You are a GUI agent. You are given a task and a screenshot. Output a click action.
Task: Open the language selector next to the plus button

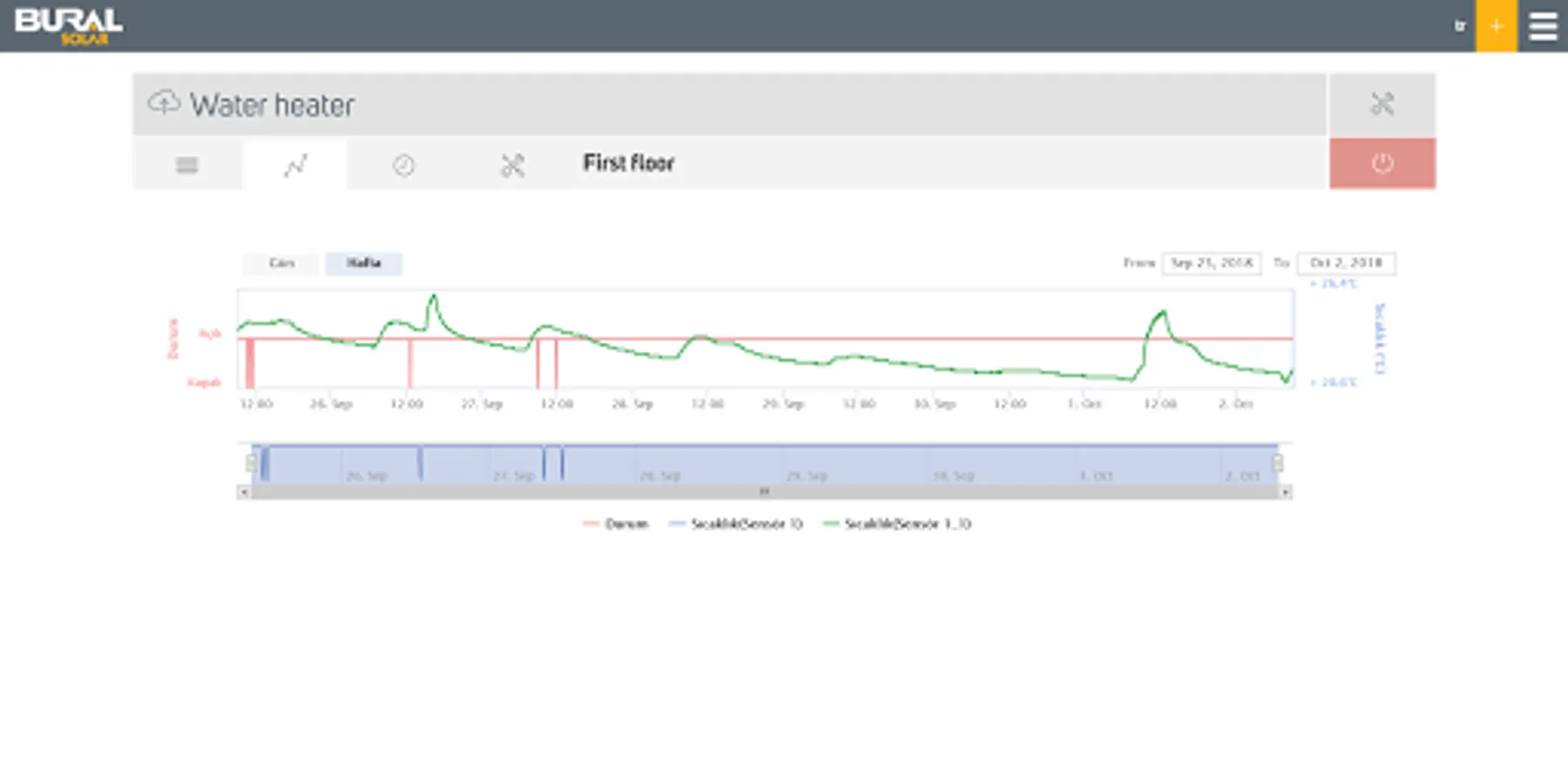(x=1460, y=26)
